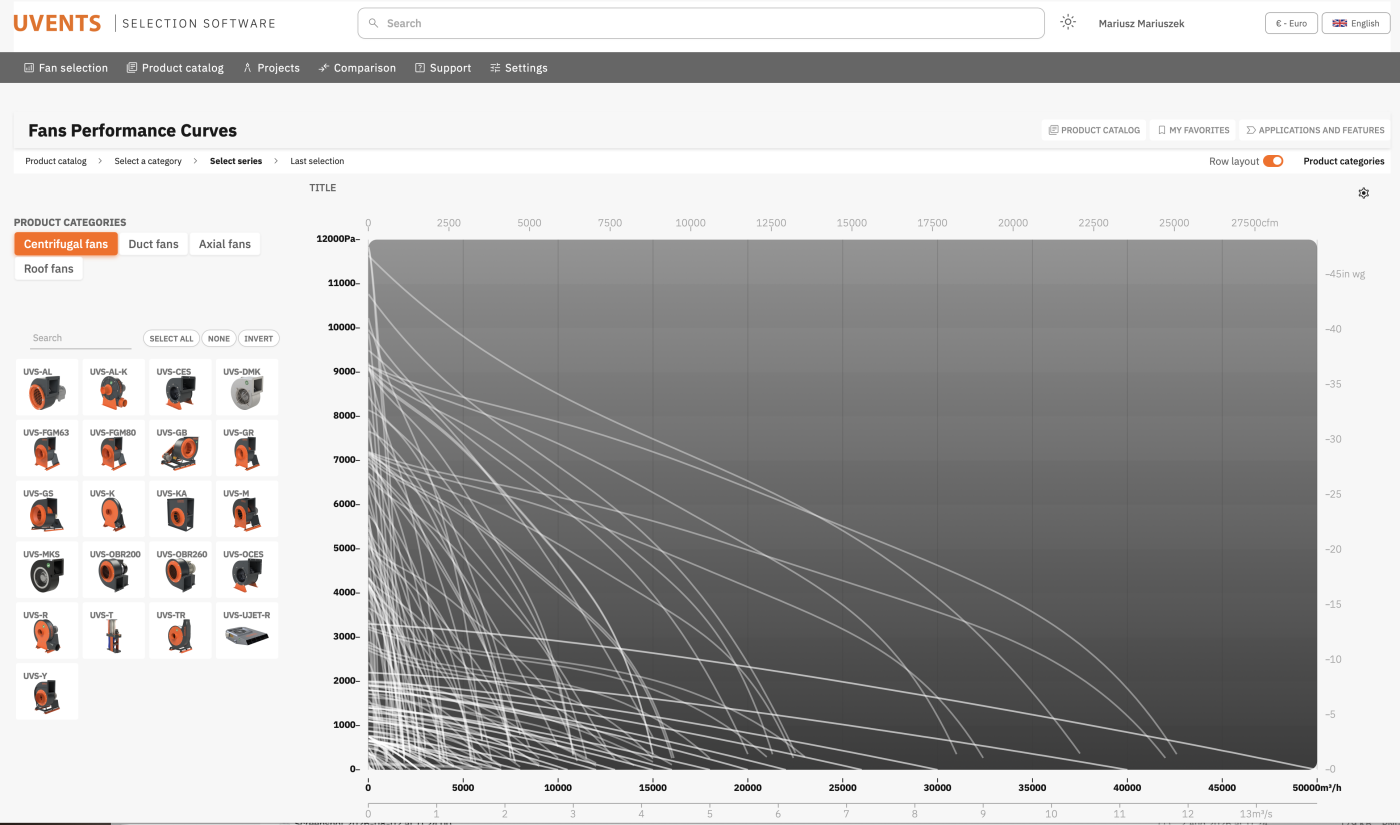Open the English language selector
This screenshot has width=1400, height=825.
[x=1356, y=23]
